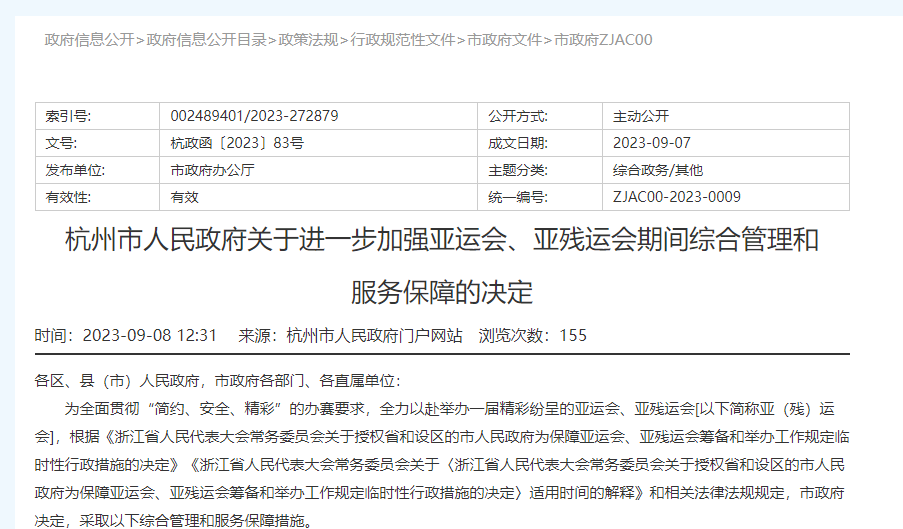Screen dimensions: 903x529
Task: Open the 政府信息公开 breadcrumb link
Action: coord(89,40)
